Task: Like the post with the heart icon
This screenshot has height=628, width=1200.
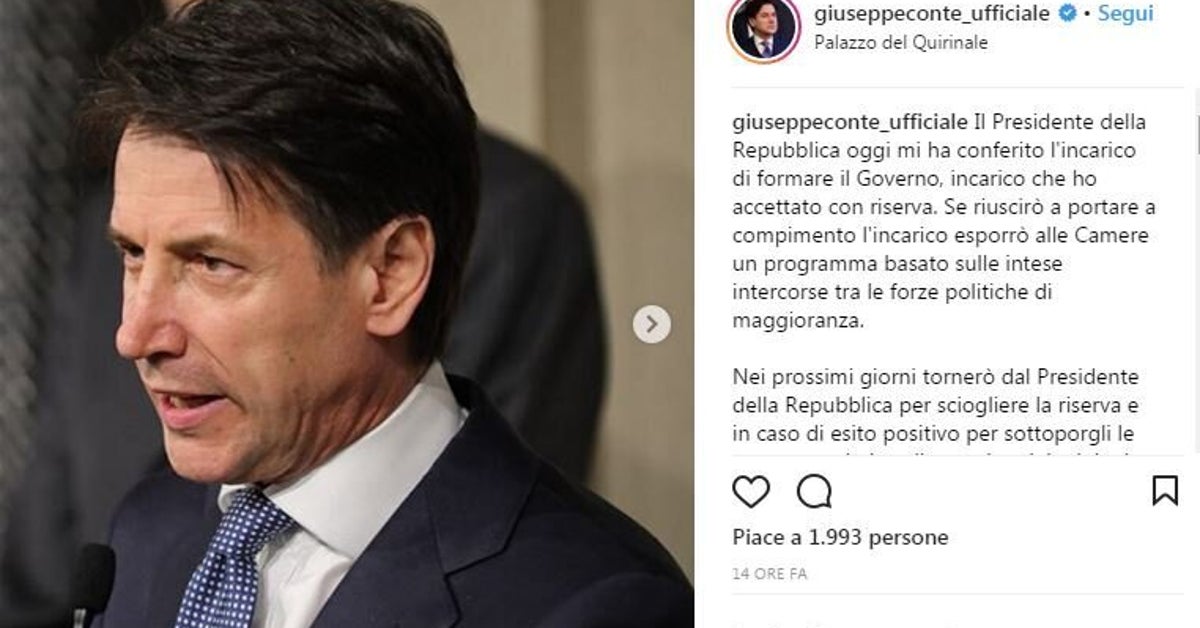Action: pyautogui.click(x=751, y=491)
